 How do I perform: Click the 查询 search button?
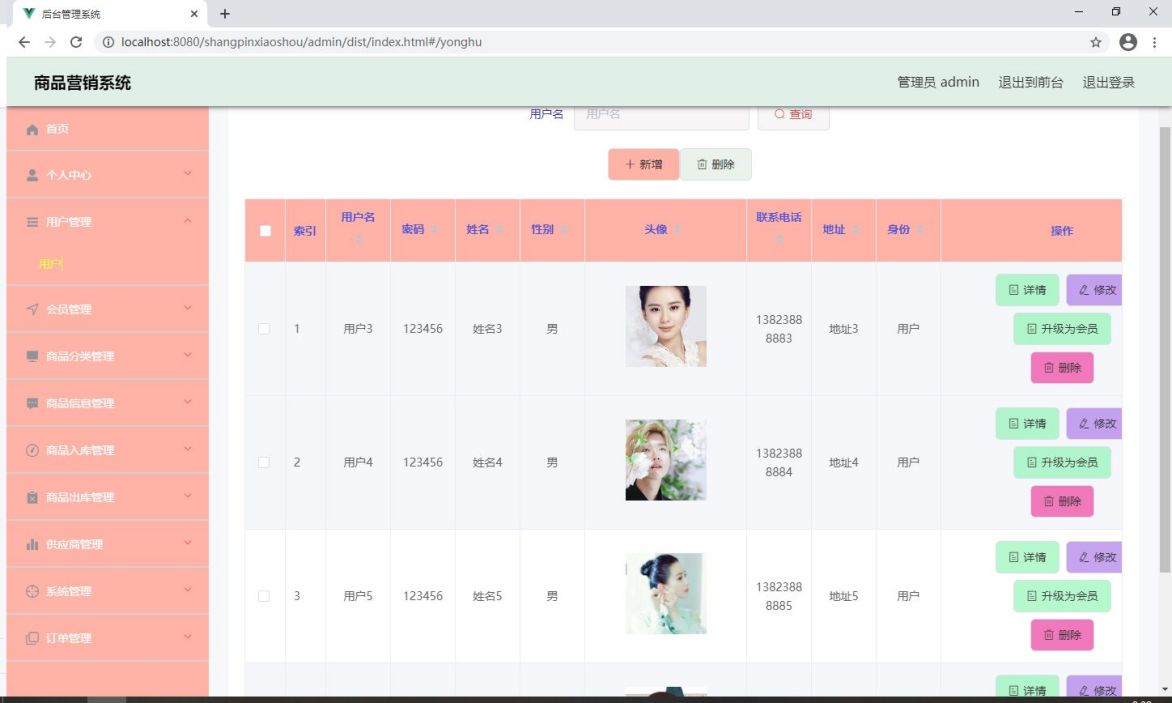(793, 114)
